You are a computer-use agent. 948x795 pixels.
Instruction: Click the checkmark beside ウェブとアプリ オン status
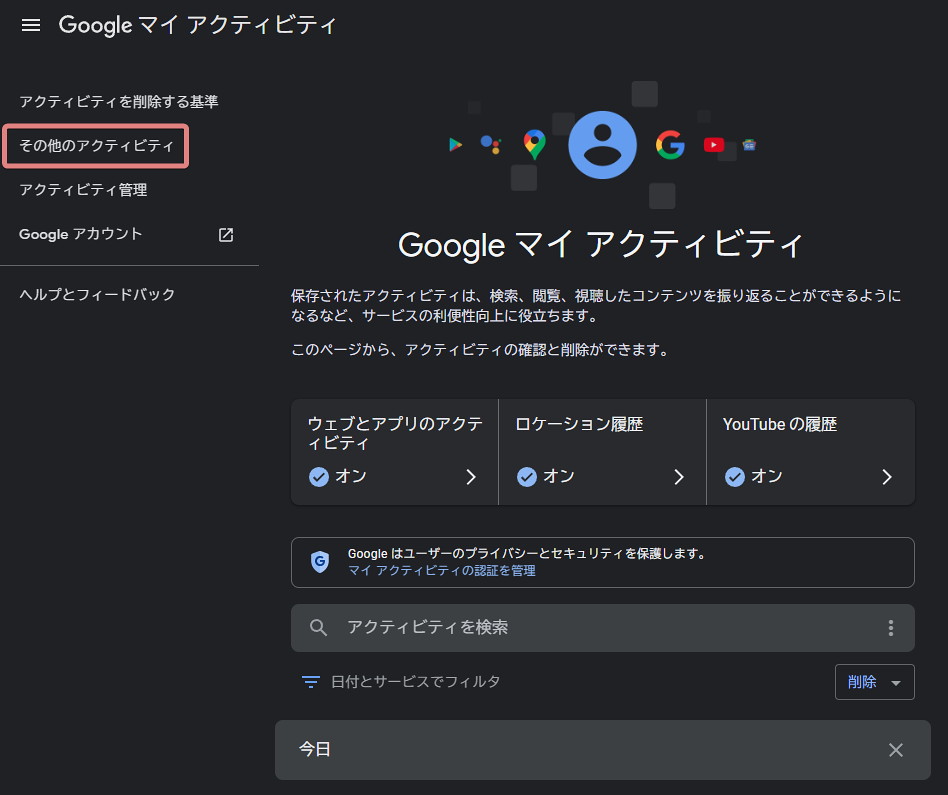[x=319, y=477]
